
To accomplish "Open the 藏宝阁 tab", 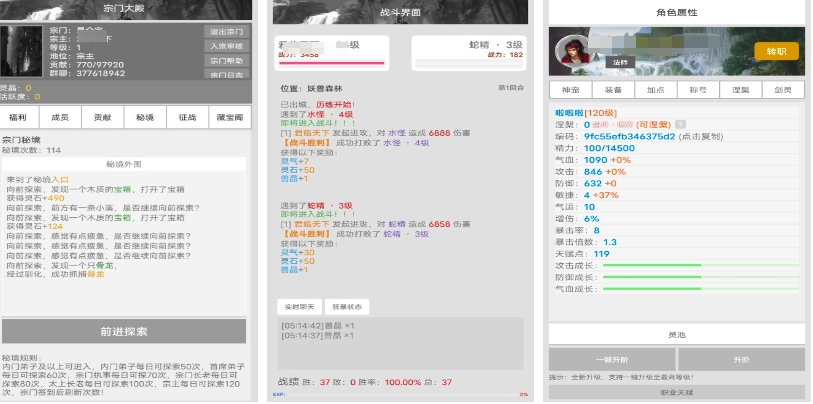I will [229, 117].
